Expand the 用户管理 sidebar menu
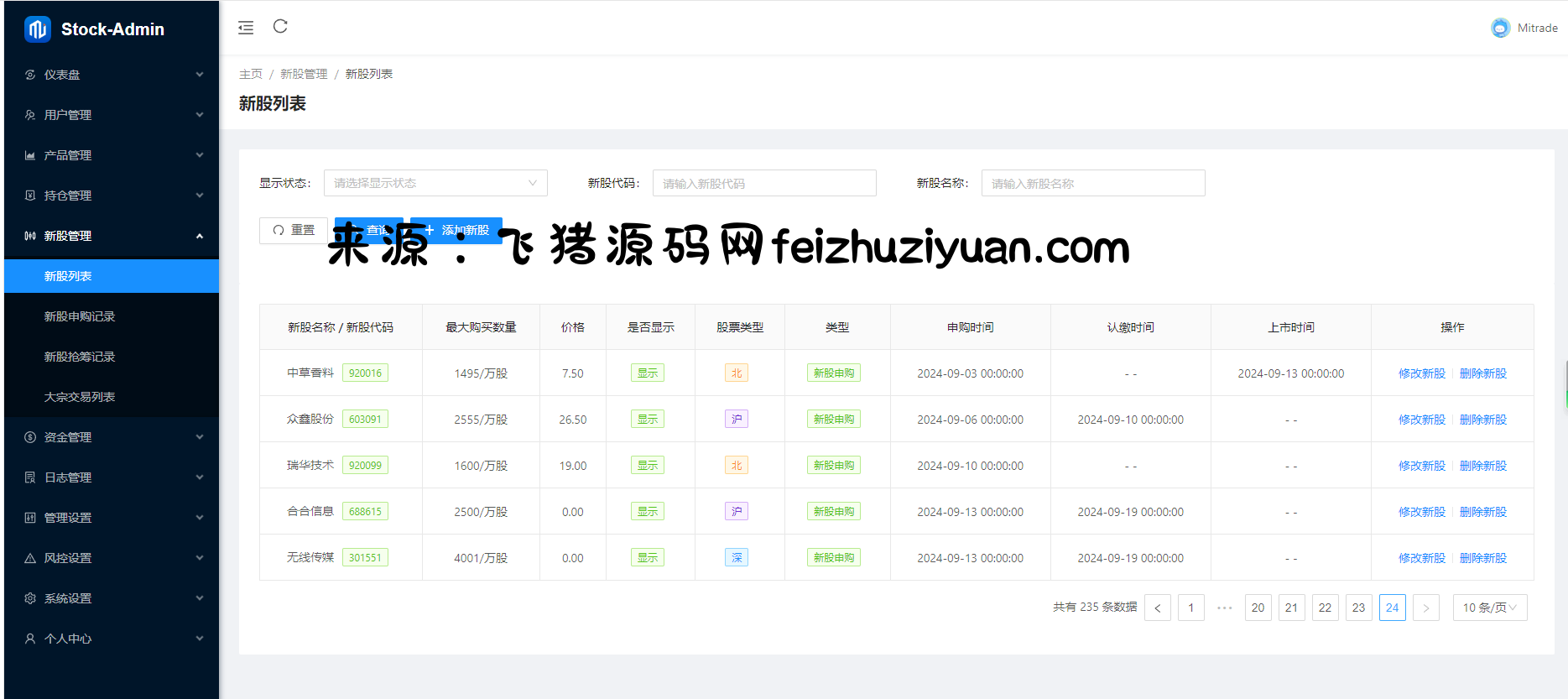 coord(111,115)
